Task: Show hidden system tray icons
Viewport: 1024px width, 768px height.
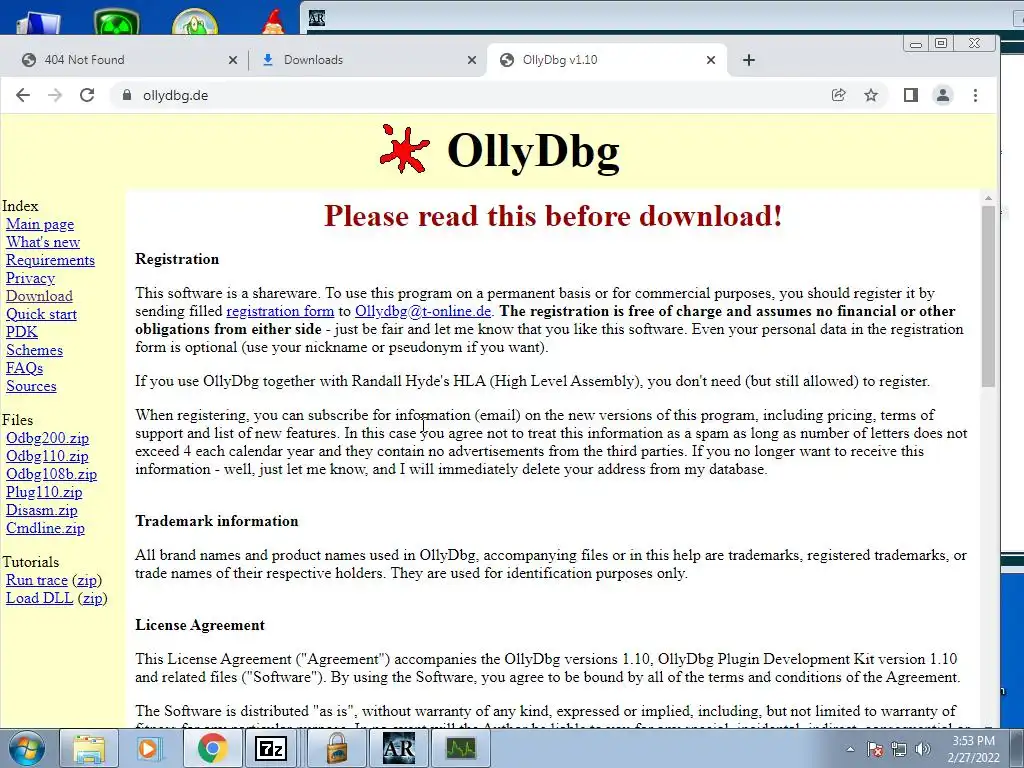Action: [850, 749]
